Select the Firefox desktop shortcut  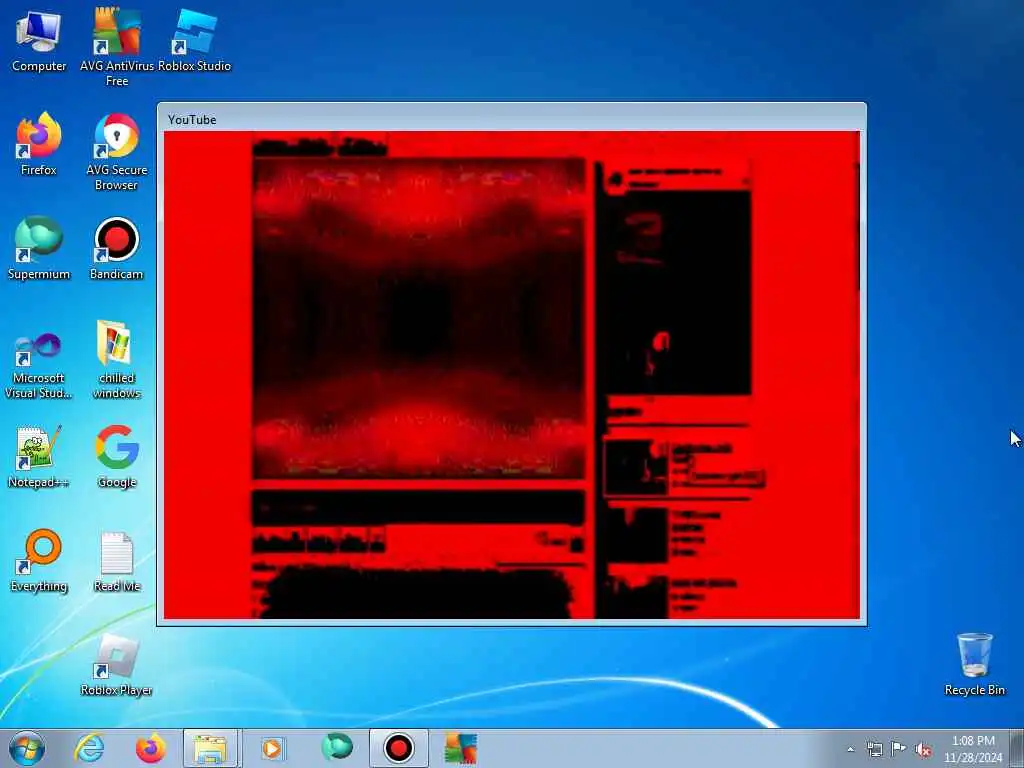tap(39, 144)
